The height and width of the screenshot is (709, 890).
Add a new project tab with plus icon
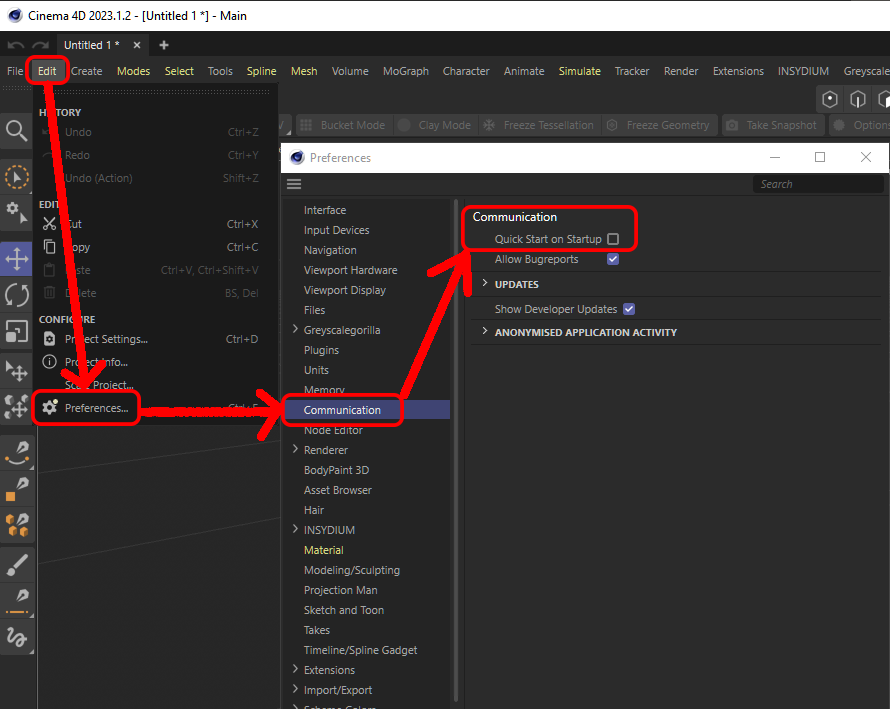[x=163, y=45]
